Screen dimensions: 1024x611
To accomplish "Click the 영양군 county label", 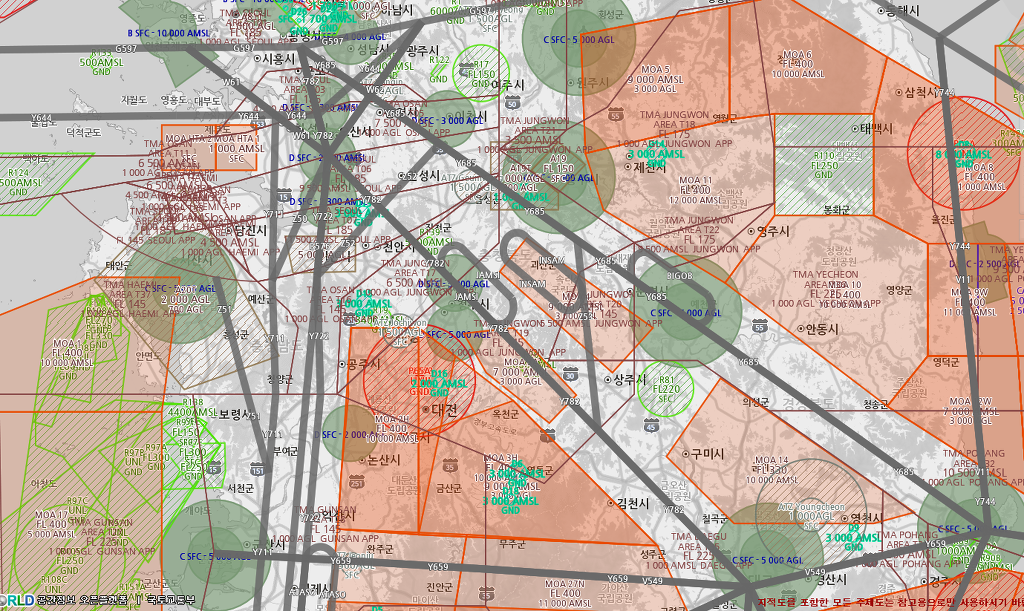I will coord(899,290).
